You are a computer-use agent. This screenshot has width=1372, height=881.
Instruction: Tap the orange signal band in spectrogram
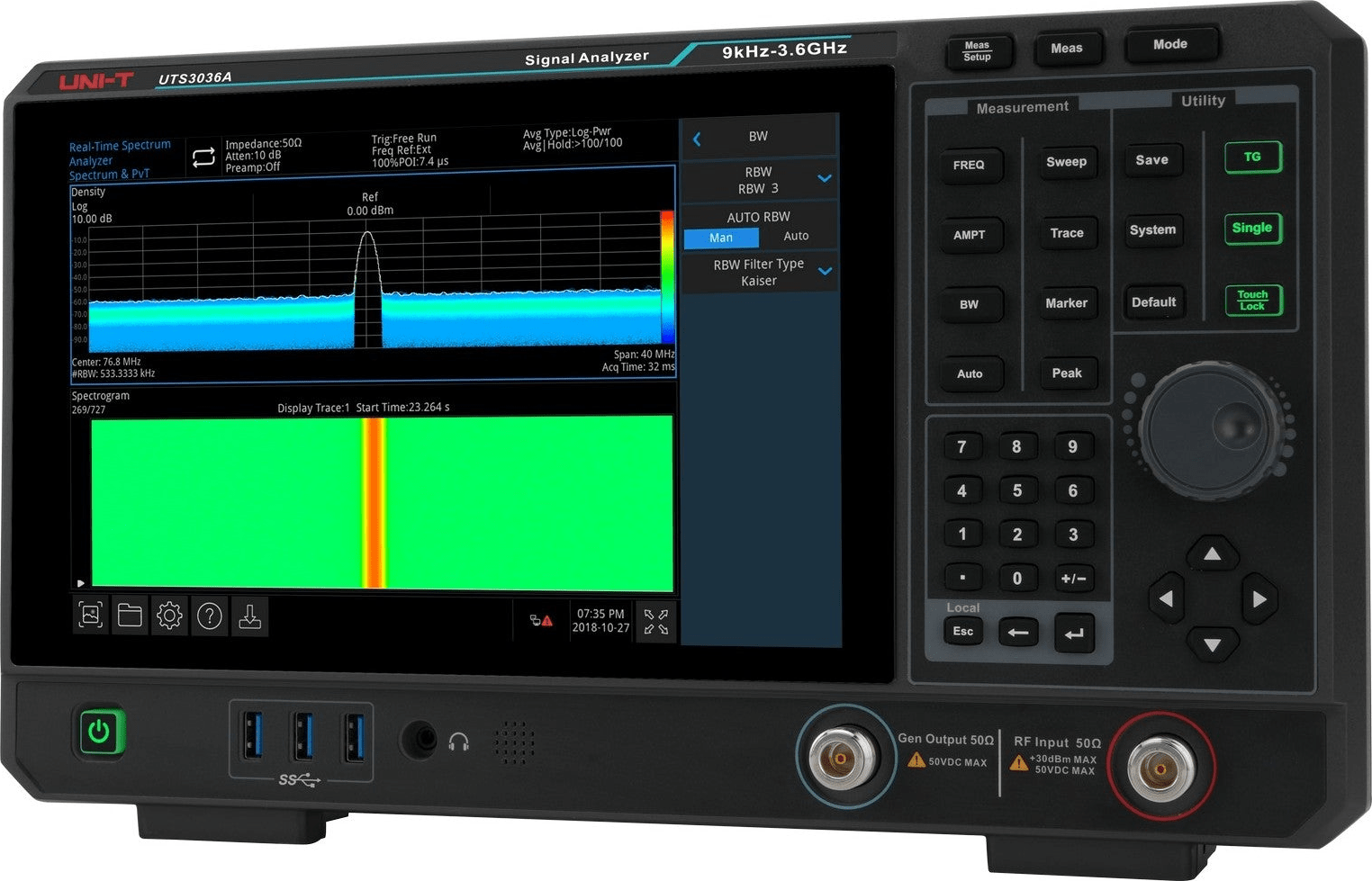[x=375, y=502]
